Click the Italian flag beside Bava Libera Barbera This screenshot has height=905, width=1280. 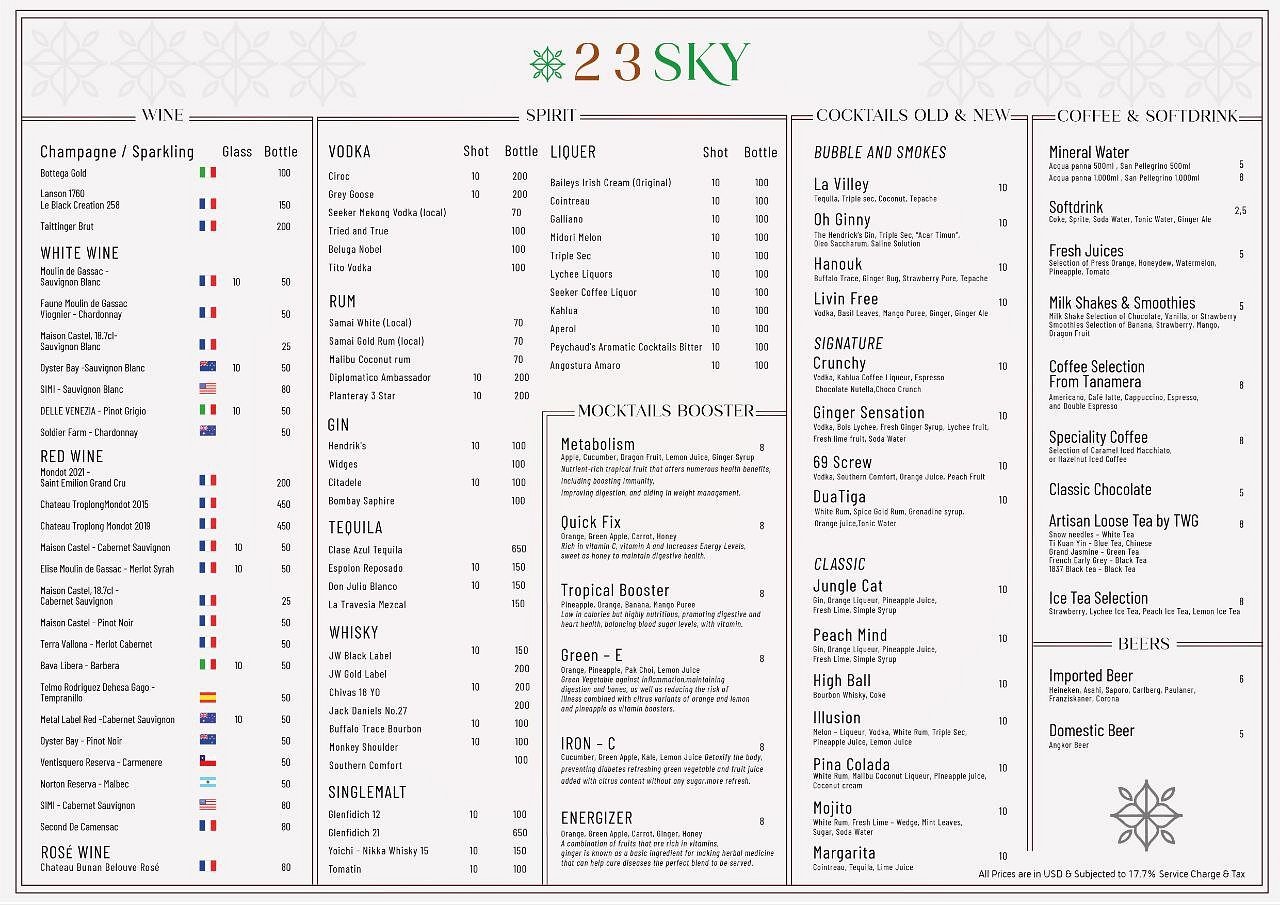(207, 664)
